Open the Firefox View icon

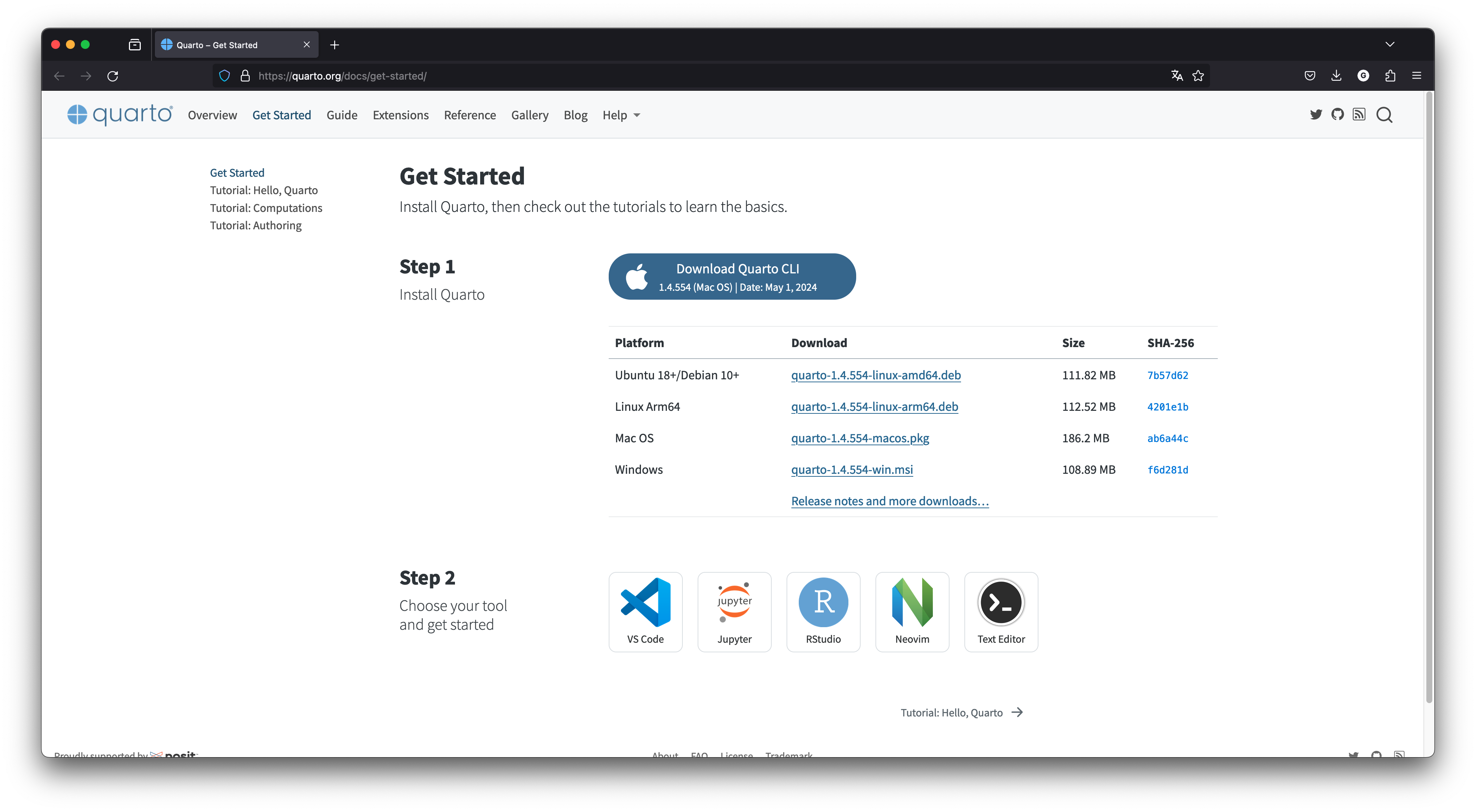click(x=134, y=45)
